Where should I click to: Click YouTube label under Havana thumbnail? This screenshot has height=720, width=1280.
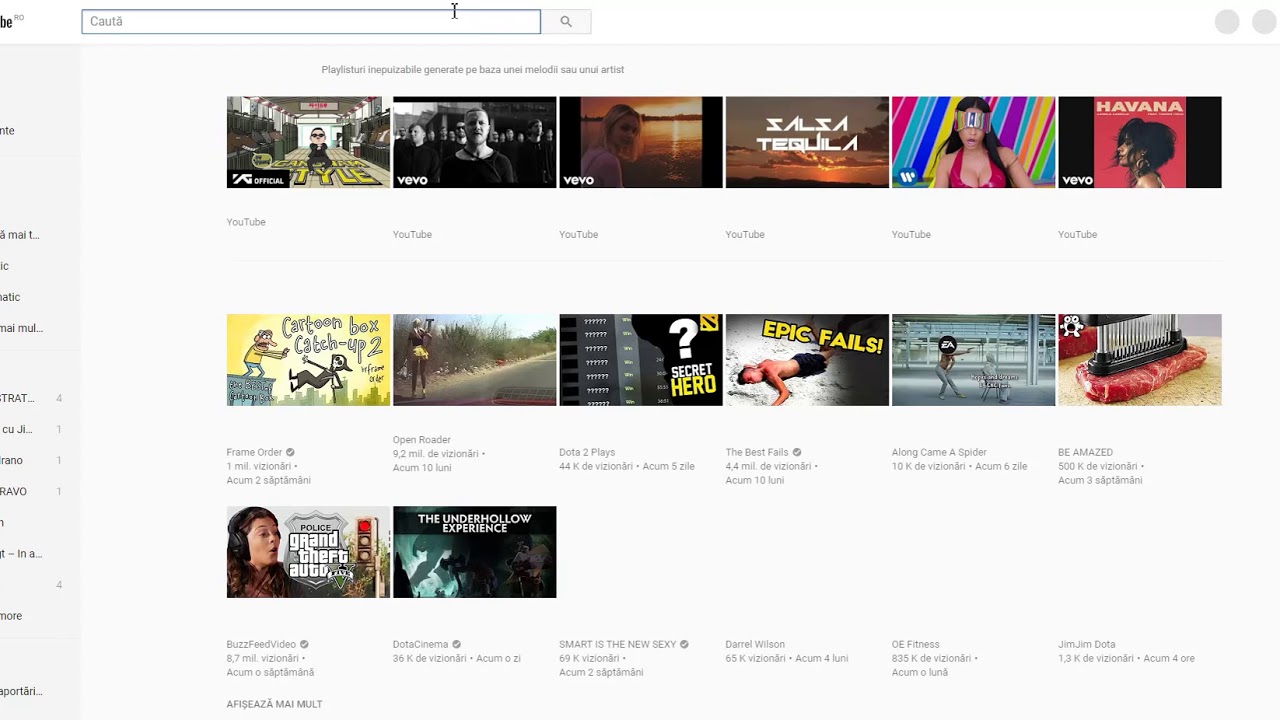[1078, 234]
